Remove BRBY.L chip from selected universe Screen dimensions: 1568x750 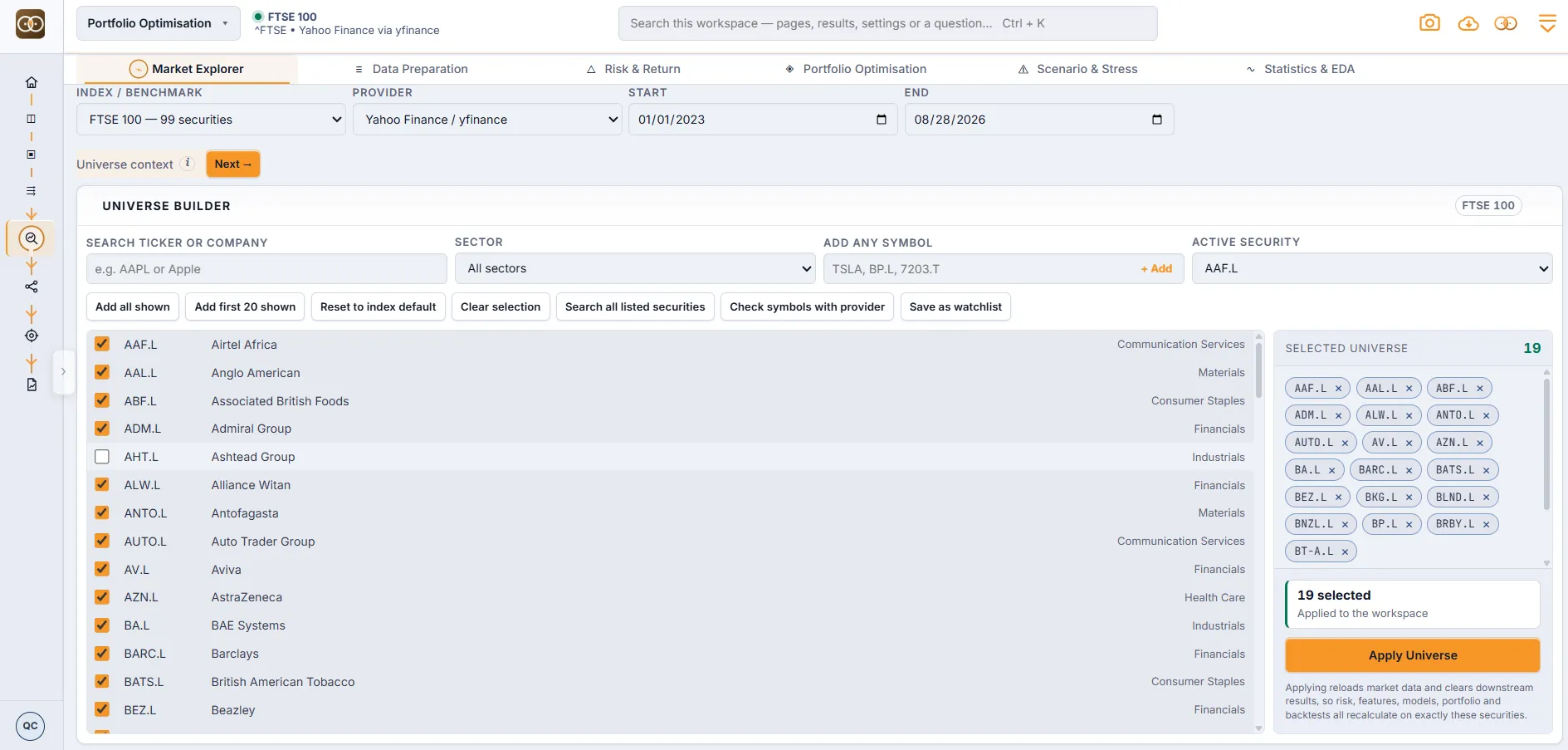click(1486, 524)
